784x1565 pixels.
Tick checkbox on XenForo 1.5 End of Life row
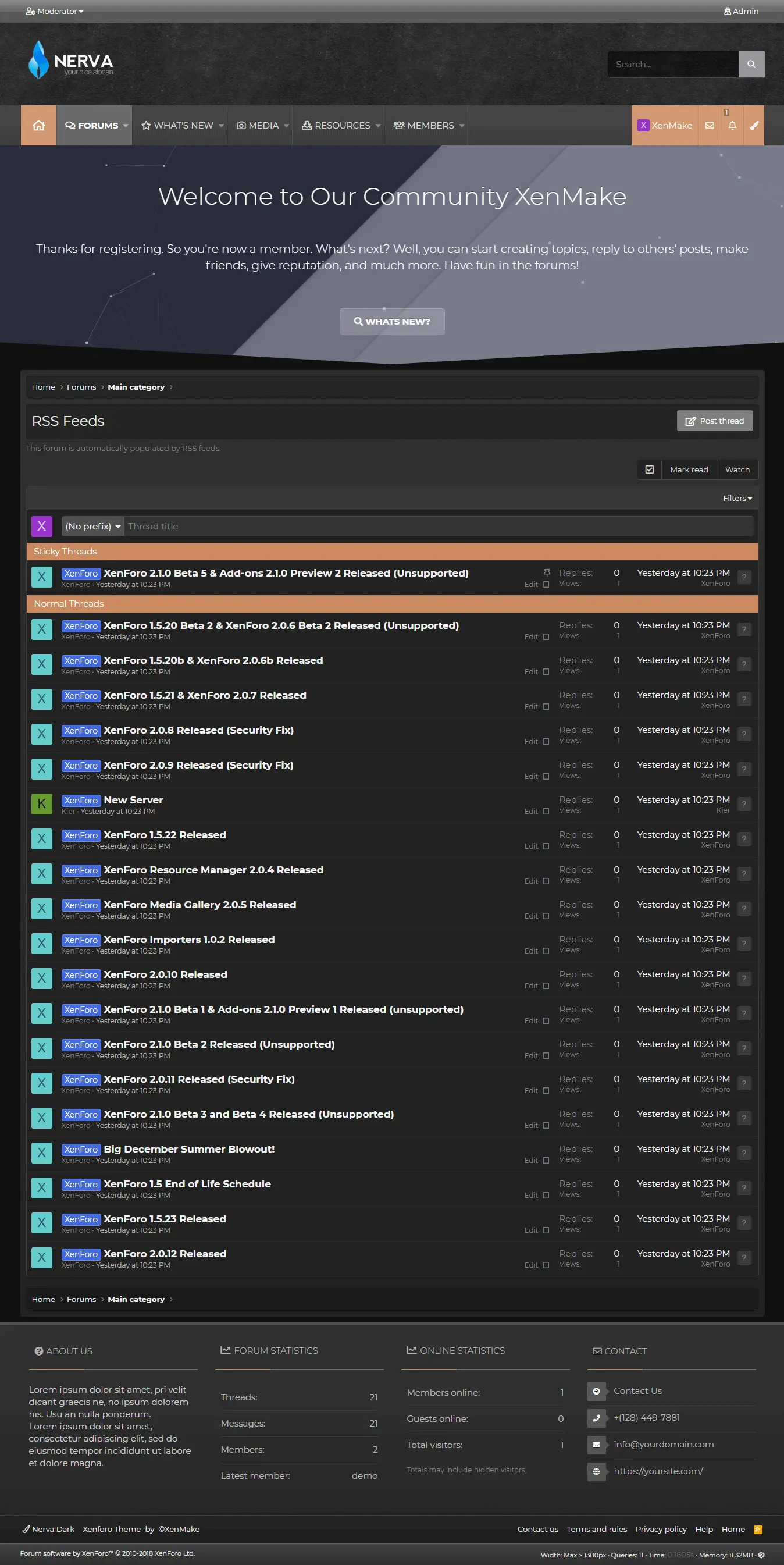(546, 1195)
